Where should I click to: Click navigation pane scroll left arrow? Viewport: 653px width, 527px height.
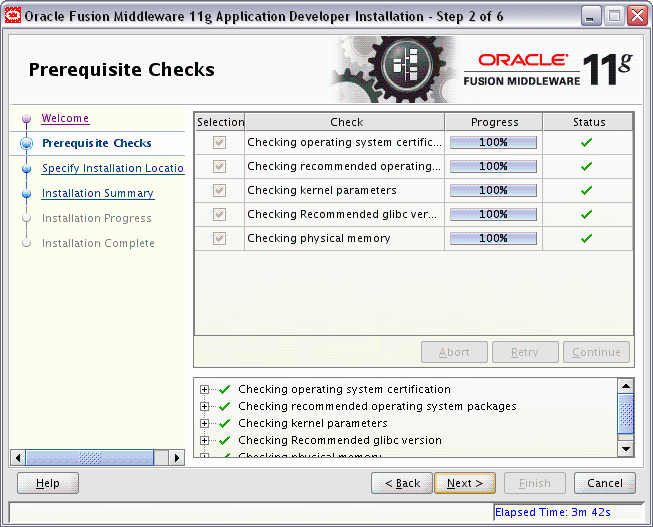point(17,458)
